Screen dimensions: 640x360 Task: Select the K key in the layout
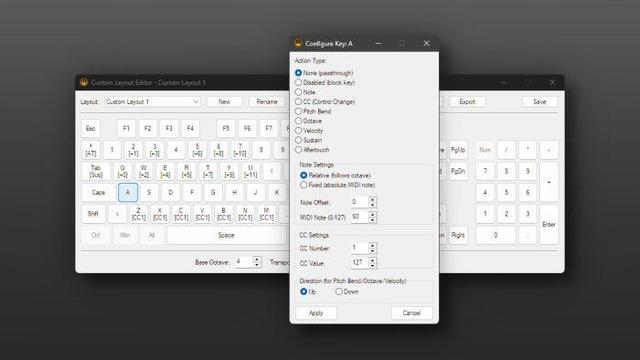(277, 192)
